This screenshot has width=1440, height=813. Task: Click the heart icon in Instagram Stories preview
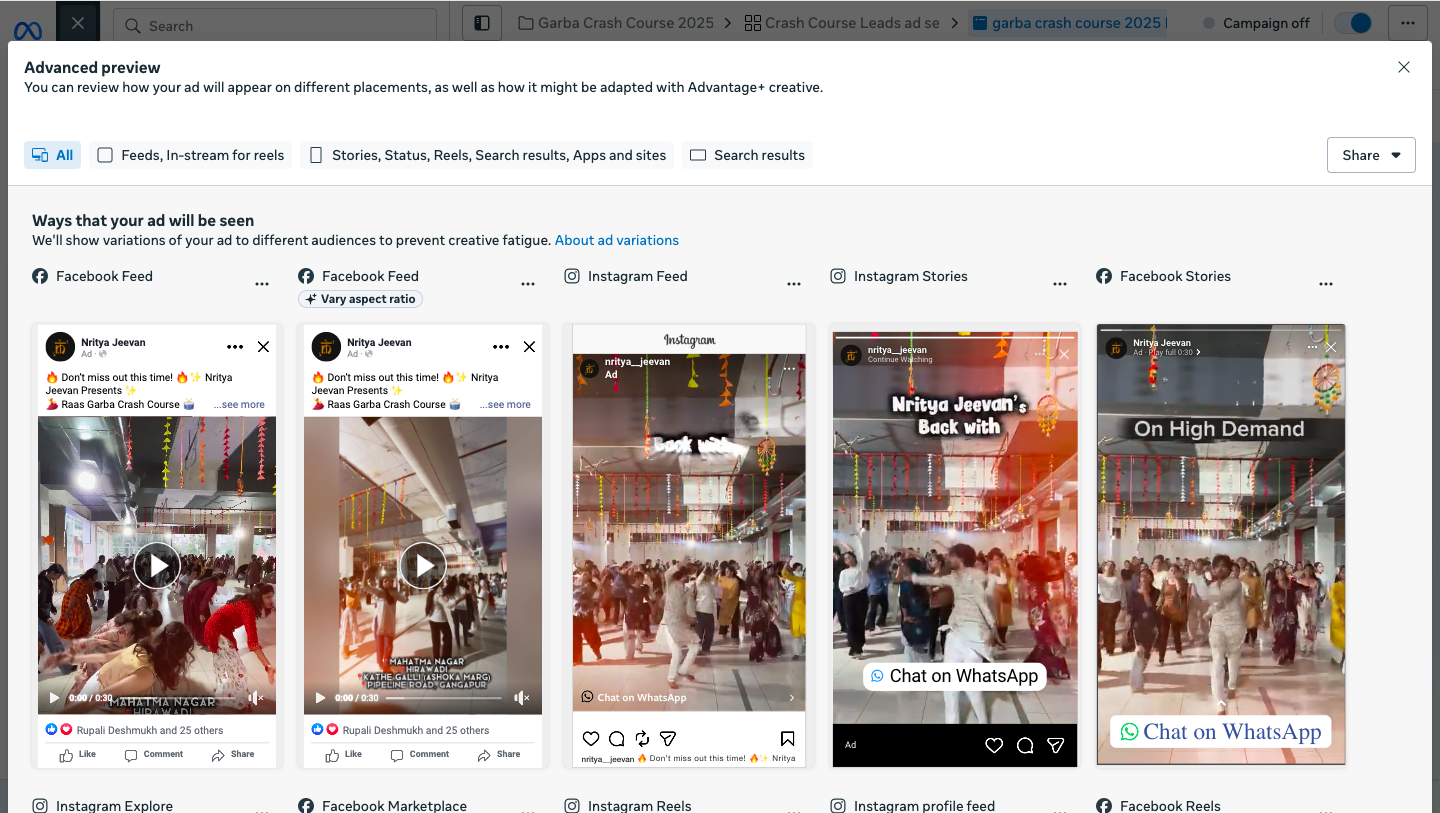(994, 745)
